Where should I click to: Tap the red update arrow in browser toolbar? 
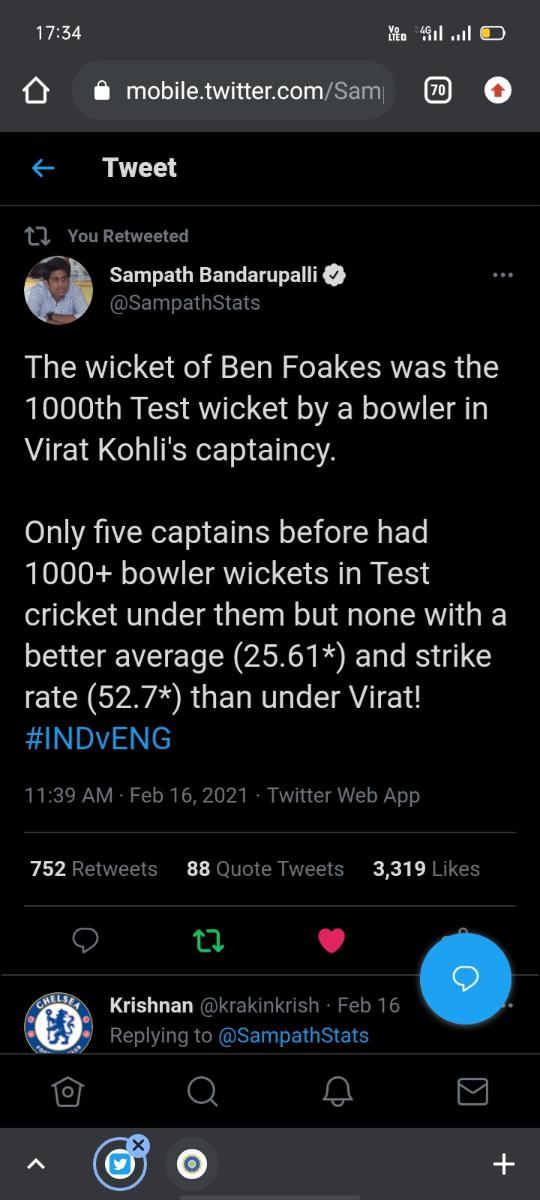[x=497, y=91]
